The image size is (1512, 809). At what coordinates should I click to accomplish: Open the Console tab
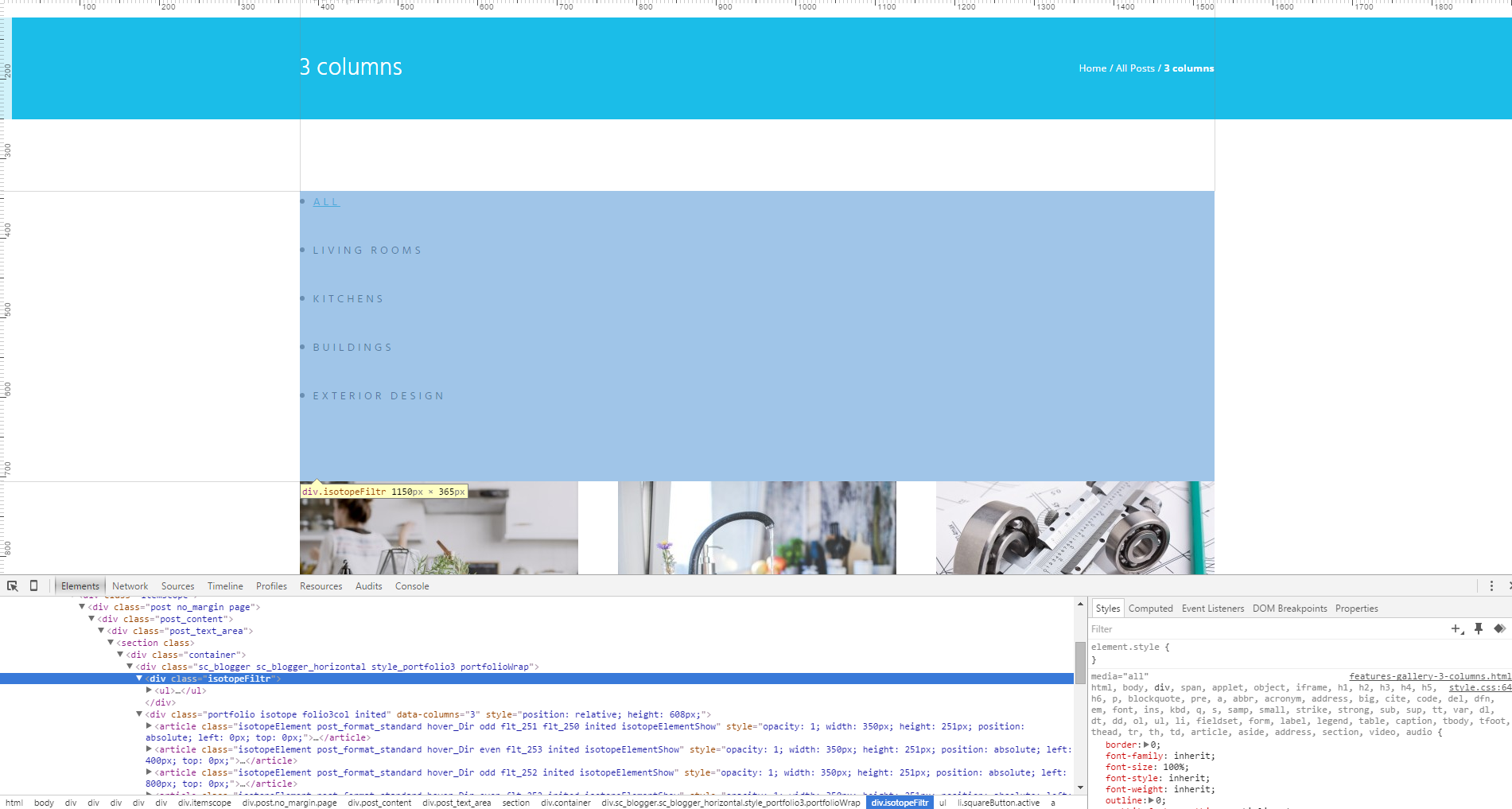click(412, 586)
